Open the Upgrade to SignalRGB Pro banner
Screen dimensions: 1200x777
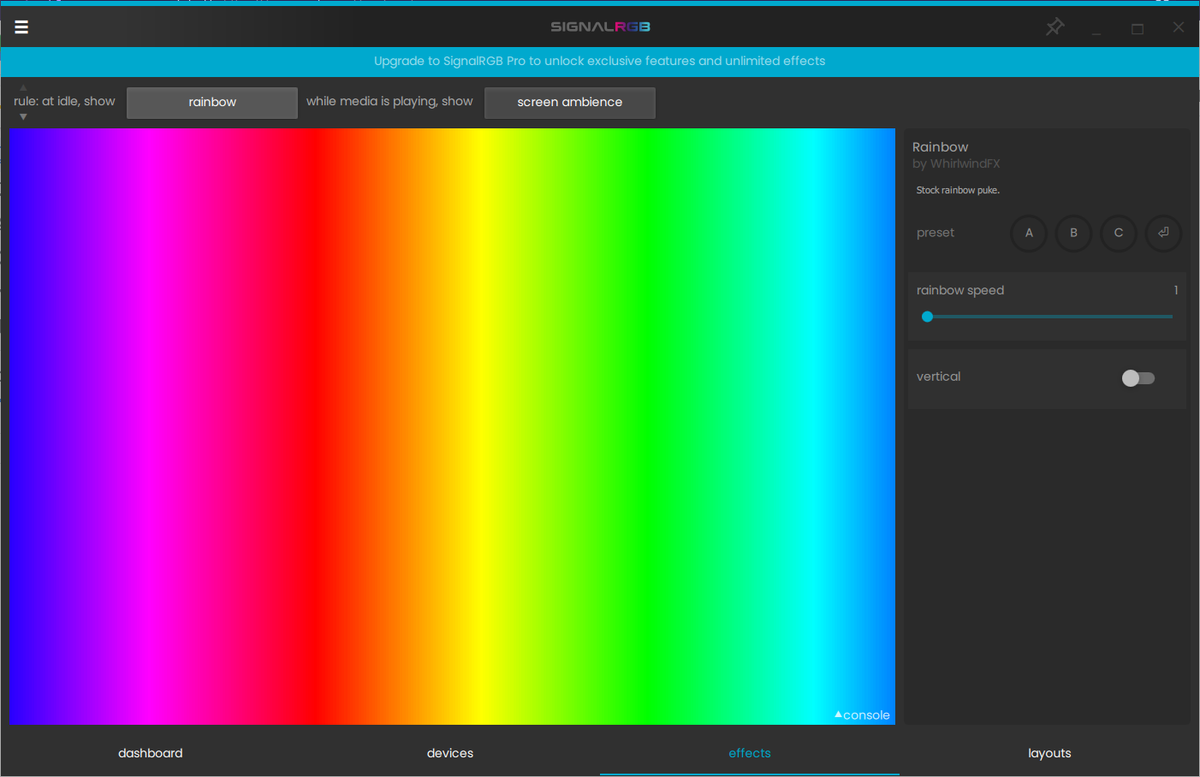point(600,61)
